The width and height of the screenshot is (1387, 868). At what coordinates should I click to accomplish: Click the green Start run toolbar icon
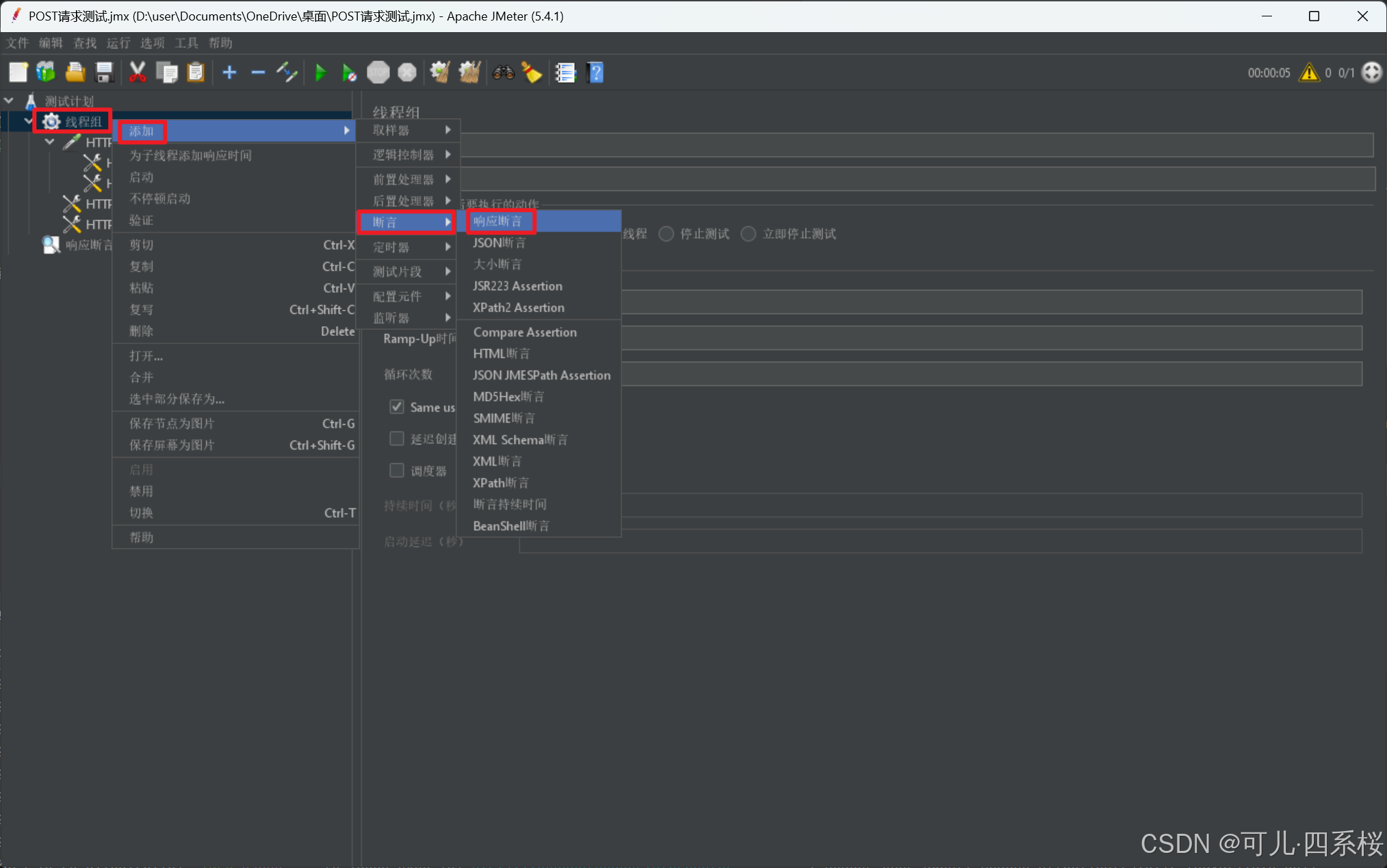point(320,73)
